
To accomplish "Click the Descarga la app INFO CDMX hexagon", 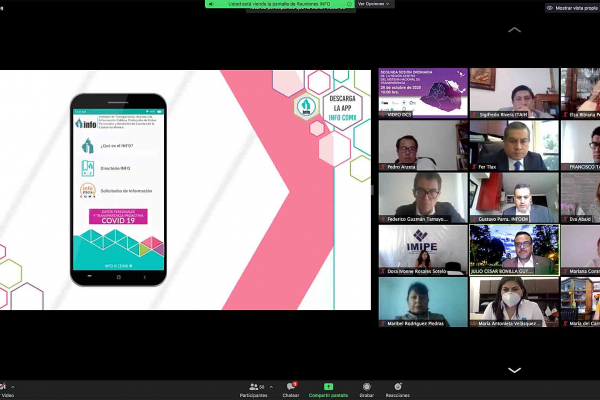I will click(x=342, y=108).
